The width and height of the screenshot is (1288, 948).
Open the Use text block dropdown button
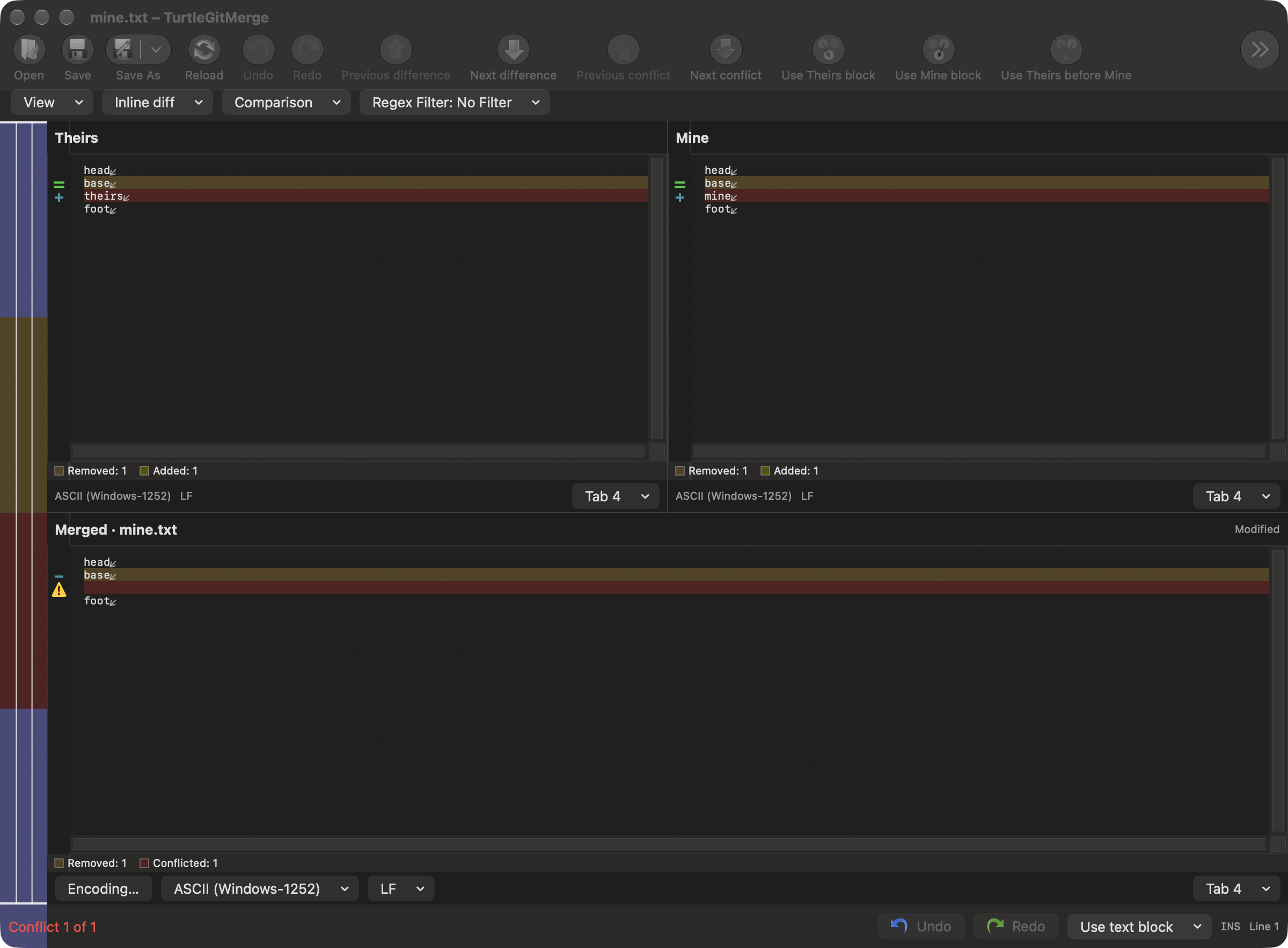[x=1139, y=927]
